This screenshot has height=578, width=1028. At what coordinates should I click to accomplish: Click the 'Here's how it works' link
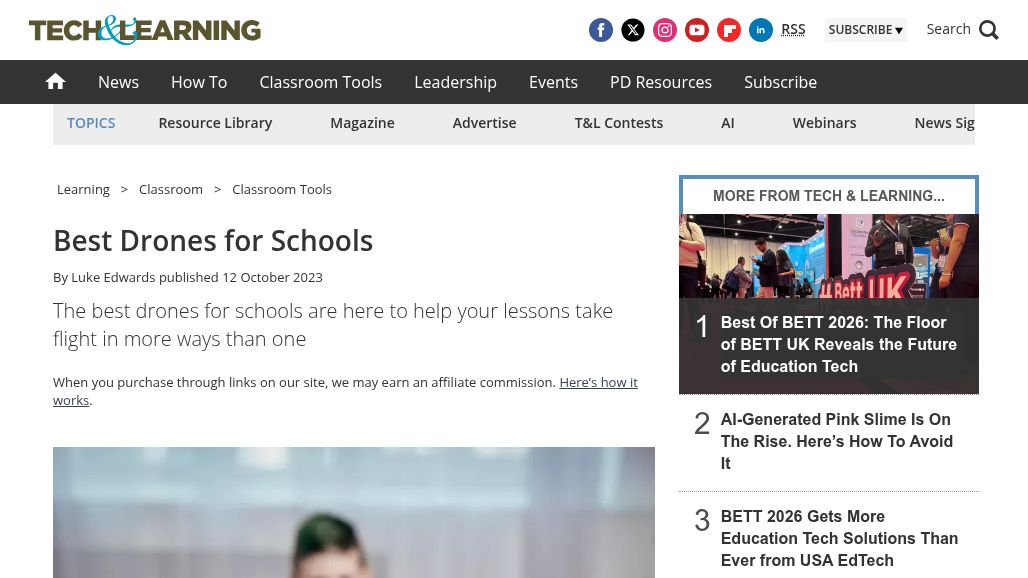[597, 383]
